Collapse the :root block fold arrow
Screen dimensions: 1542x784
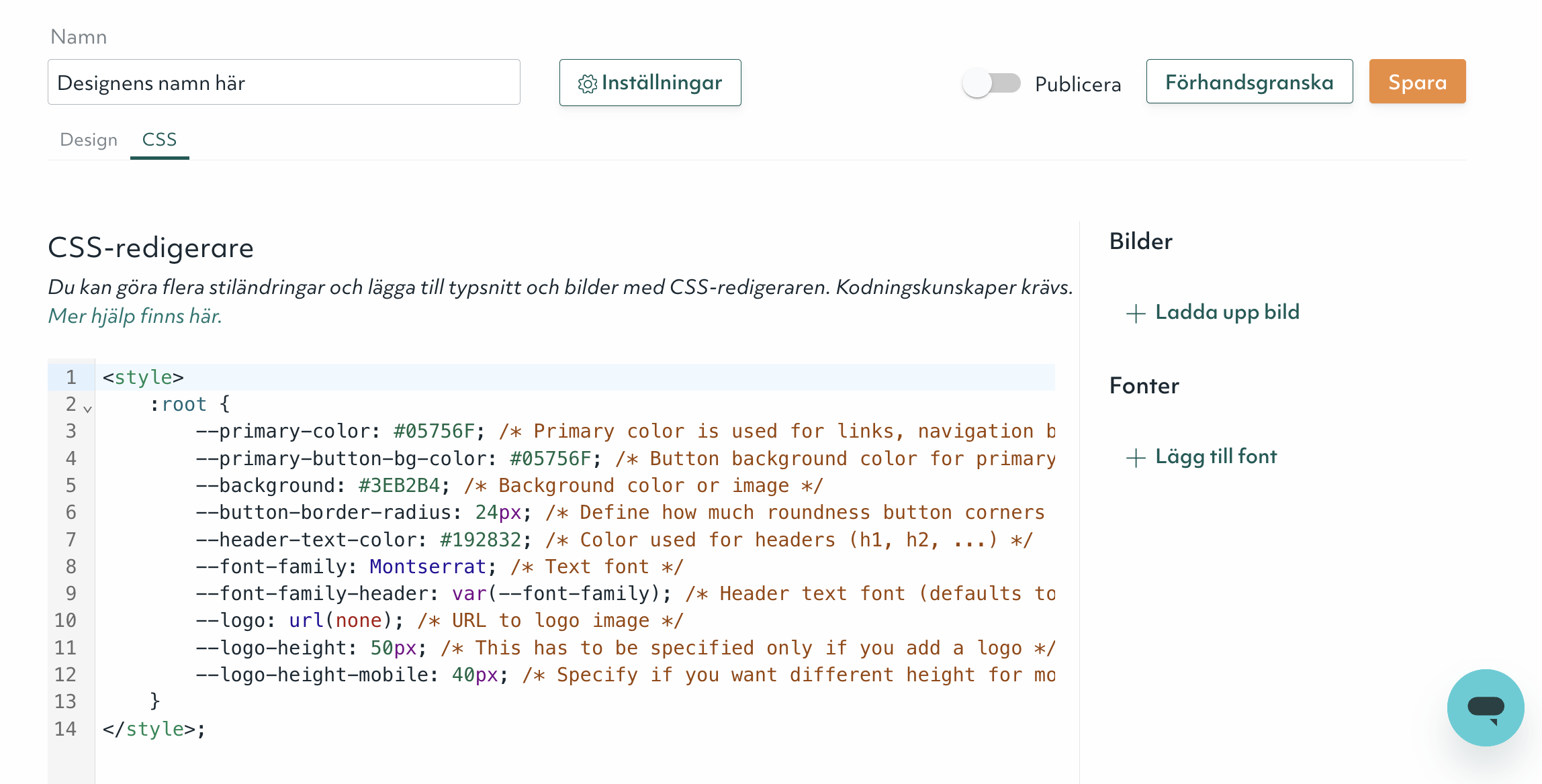[87, 408]
